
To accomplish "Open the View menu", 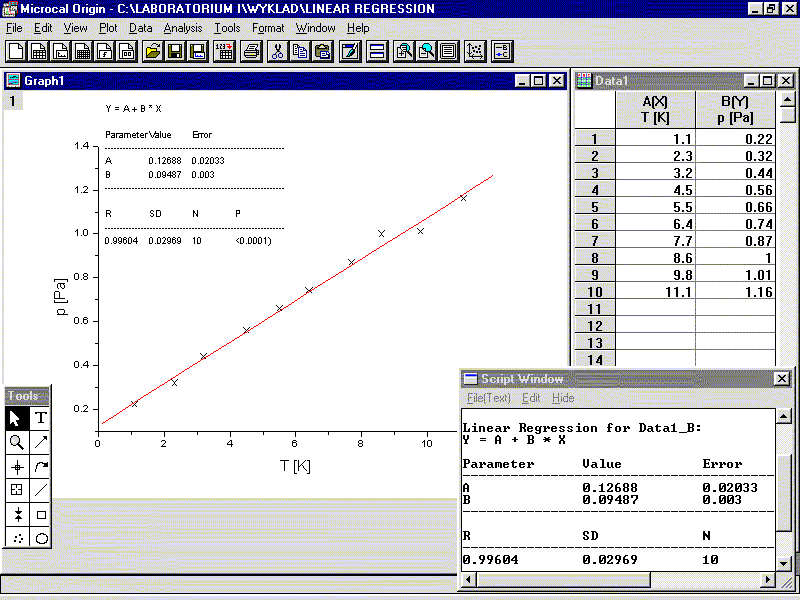I will coord(76,28).
